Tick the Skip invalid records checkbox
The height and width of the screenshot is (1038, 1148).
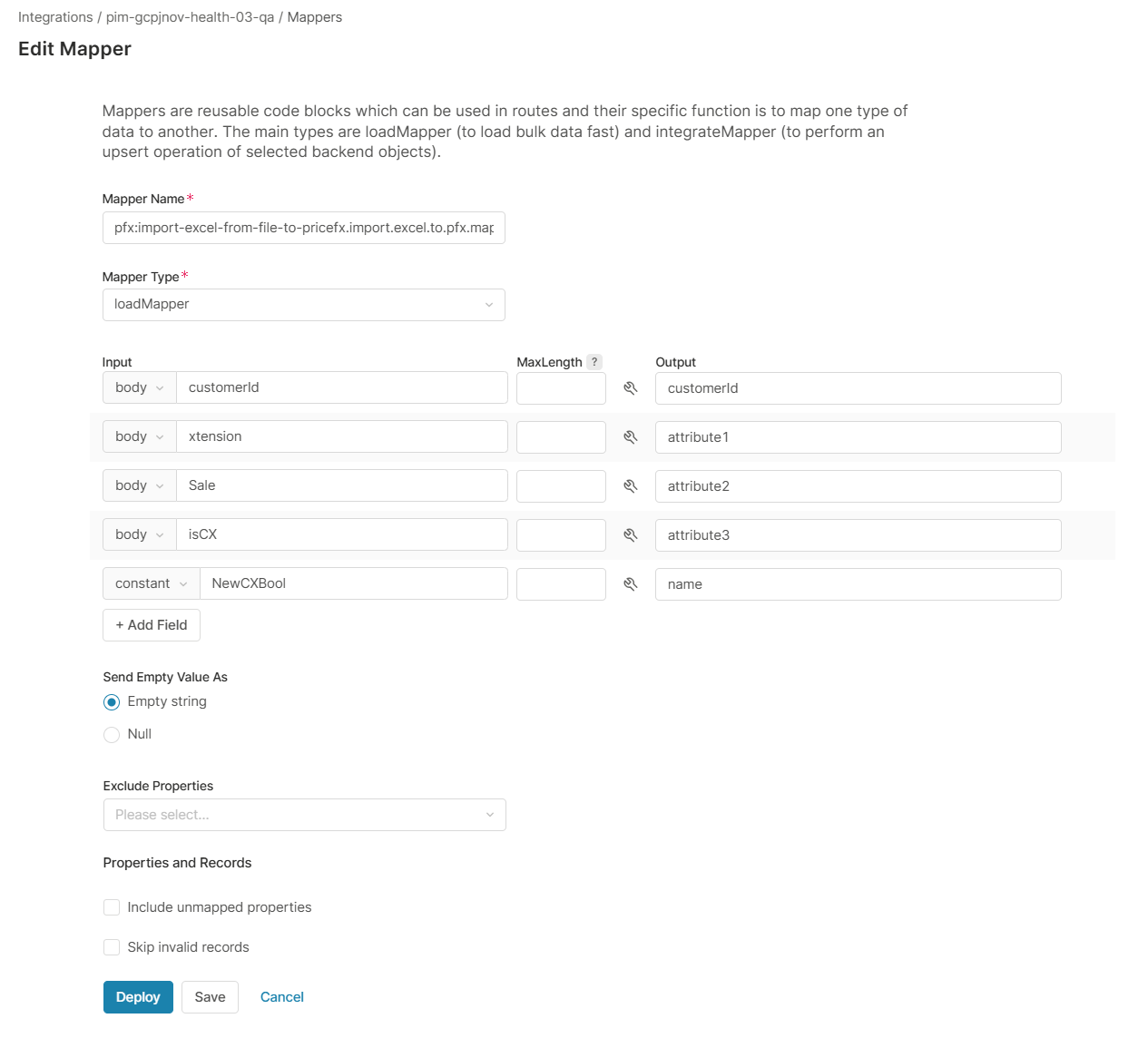pyautogui.click(x=112, y=947)
